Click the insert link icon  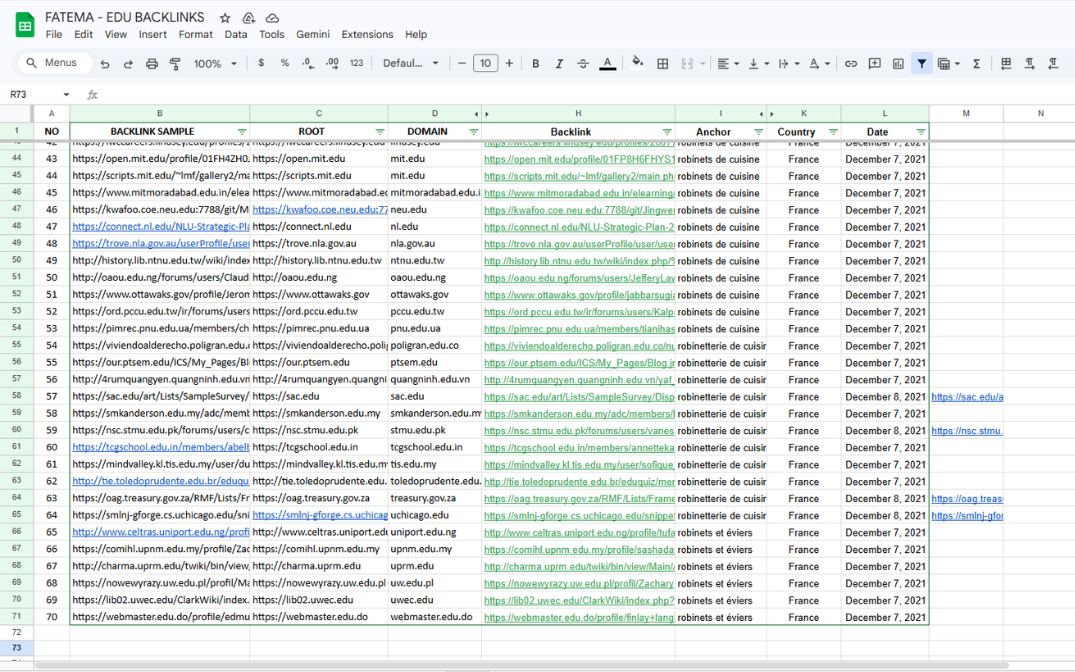coord(851,64)
